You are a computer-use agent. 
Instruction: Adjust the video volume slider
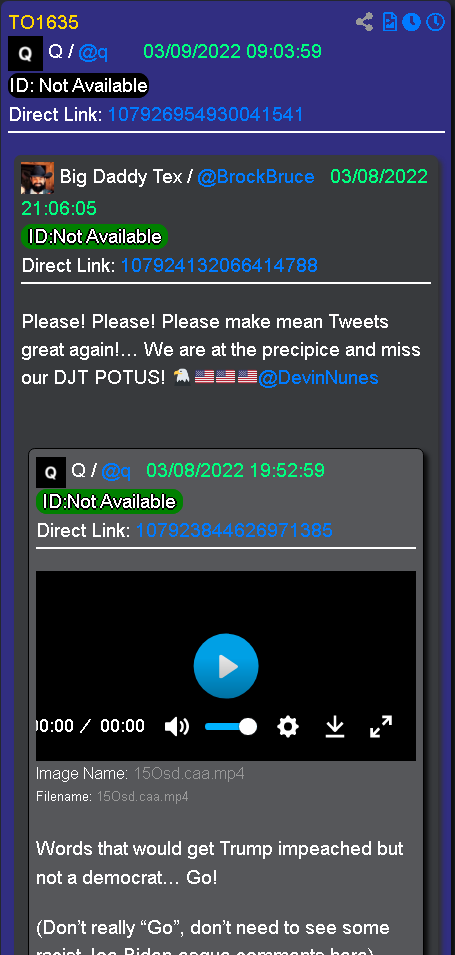(x=231, y=726)
